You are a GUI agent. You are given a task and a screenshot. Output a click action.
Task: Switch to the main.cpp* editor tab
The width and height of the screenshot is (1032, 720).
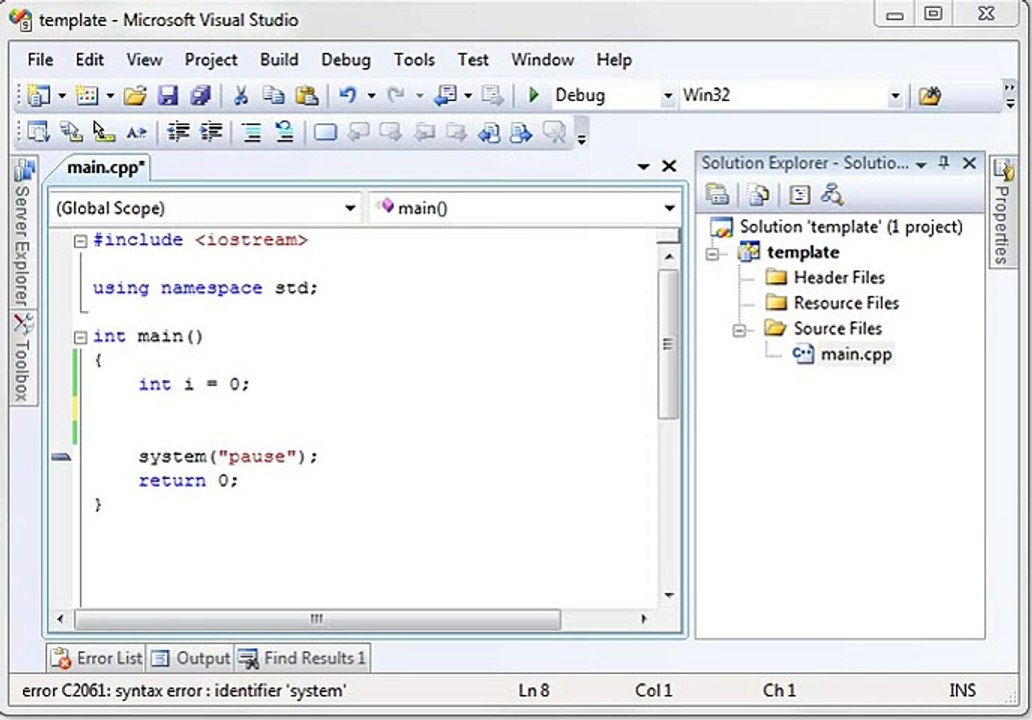coord(105,168)
